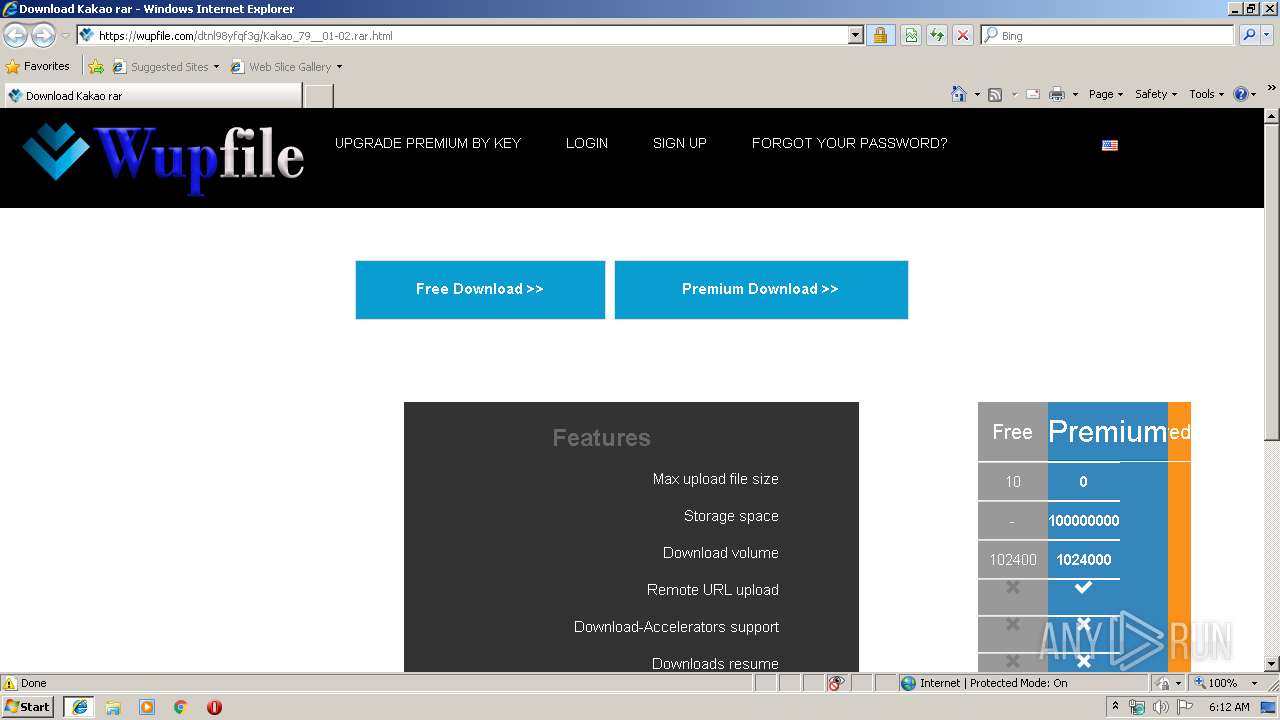
Task: Click the Read Mail envelope icon
Action: coord(1033,94)
